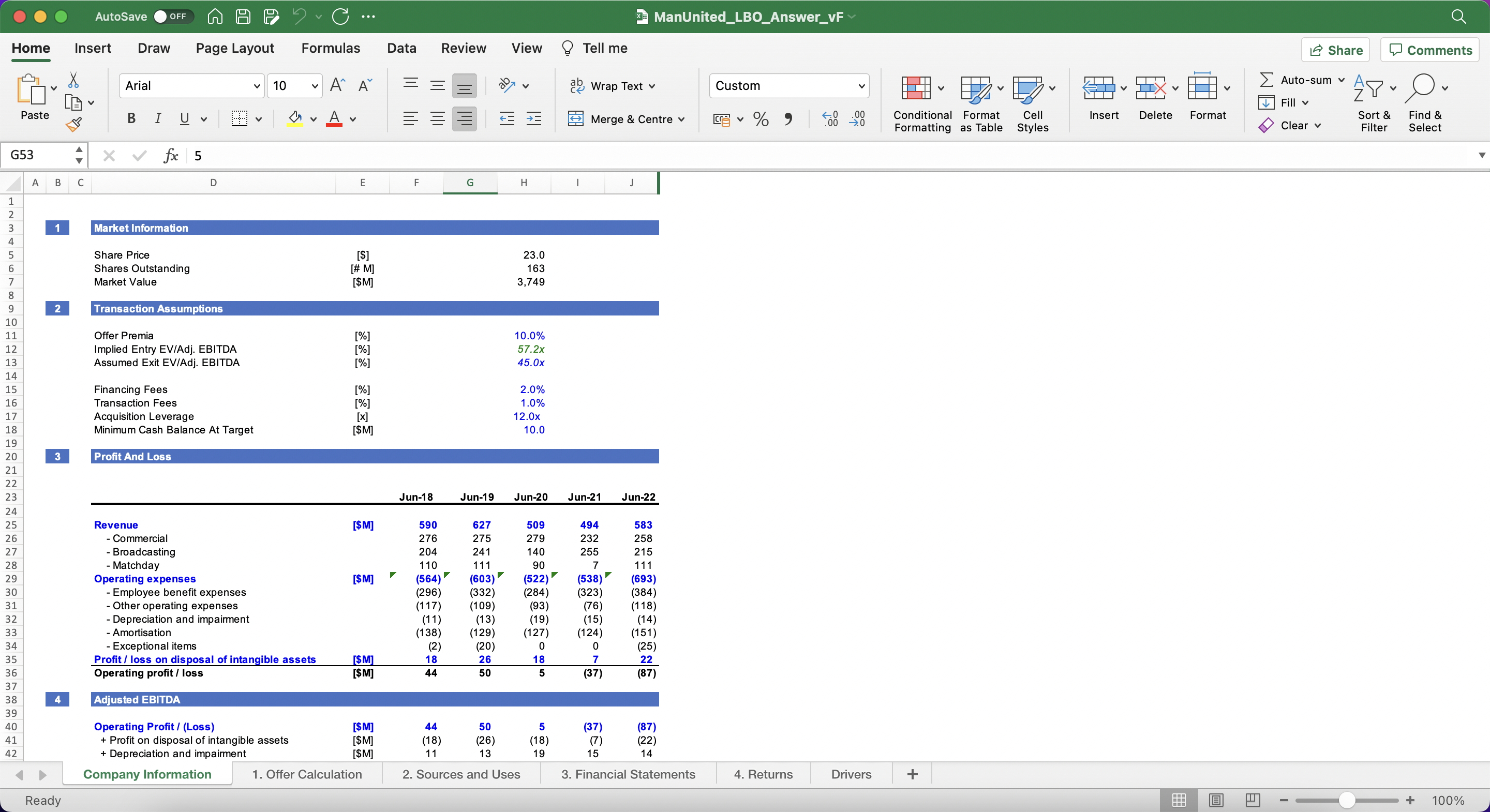Expand the Wrap Text dropdown arrow
This screenshot has height=812, width=1490.
(652, 86)
